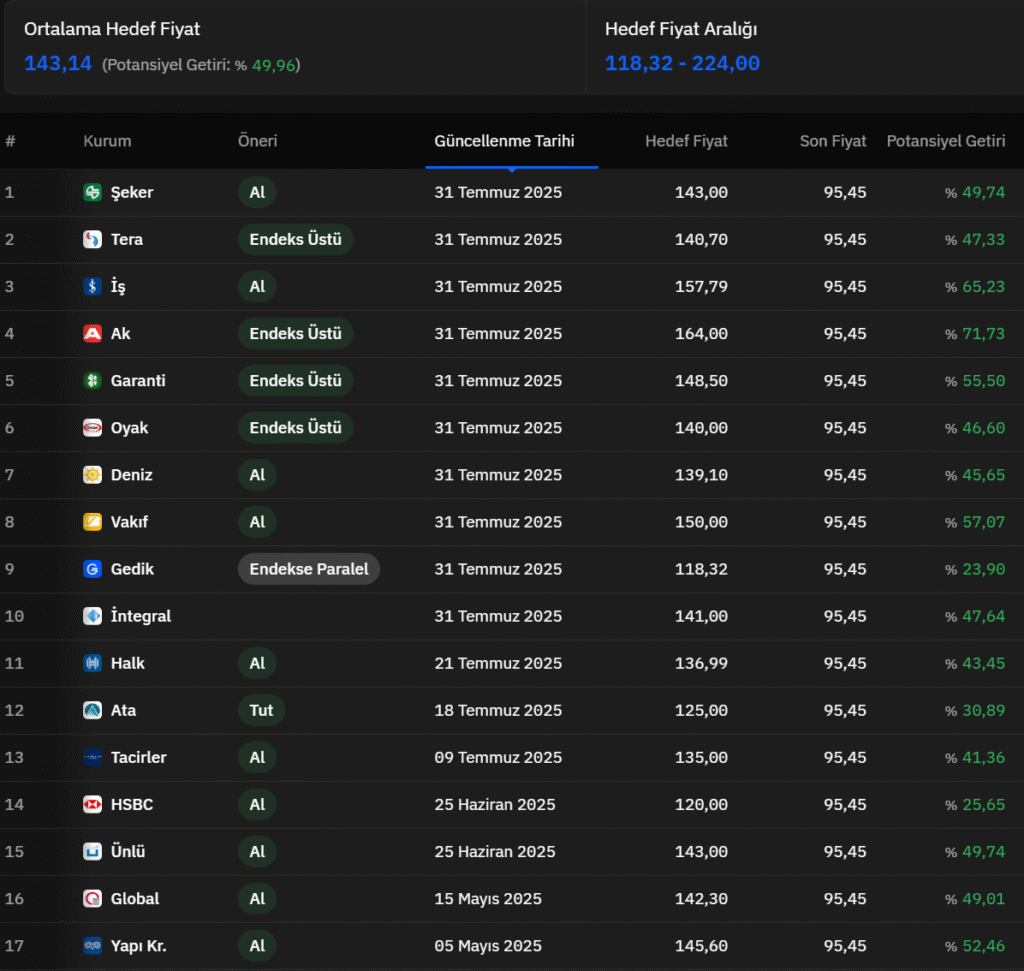Click the blue Gedik G logo
The image size is (1024, 971).
point(93,569)
